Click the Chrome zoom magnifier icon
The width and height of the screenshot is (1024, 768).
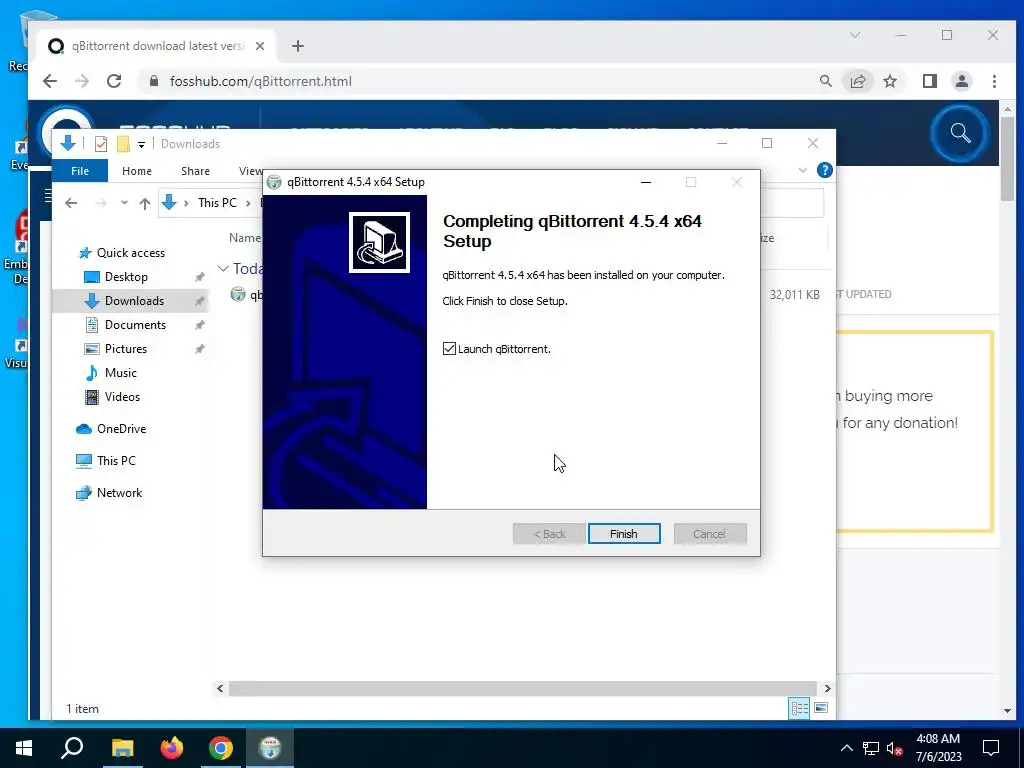tap(825, 81)
